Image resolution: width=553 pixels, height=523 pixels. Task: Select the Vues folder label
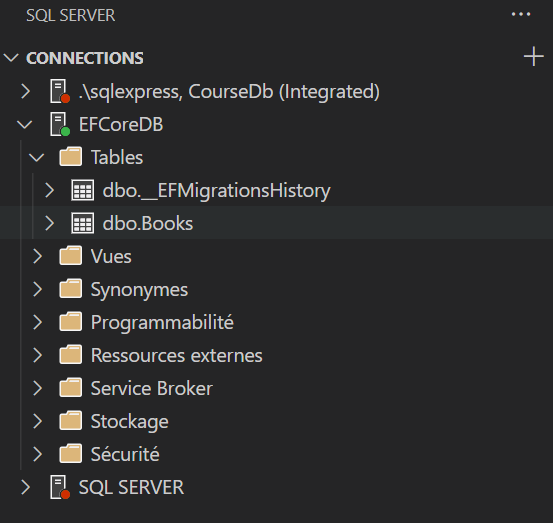(111, 256)
